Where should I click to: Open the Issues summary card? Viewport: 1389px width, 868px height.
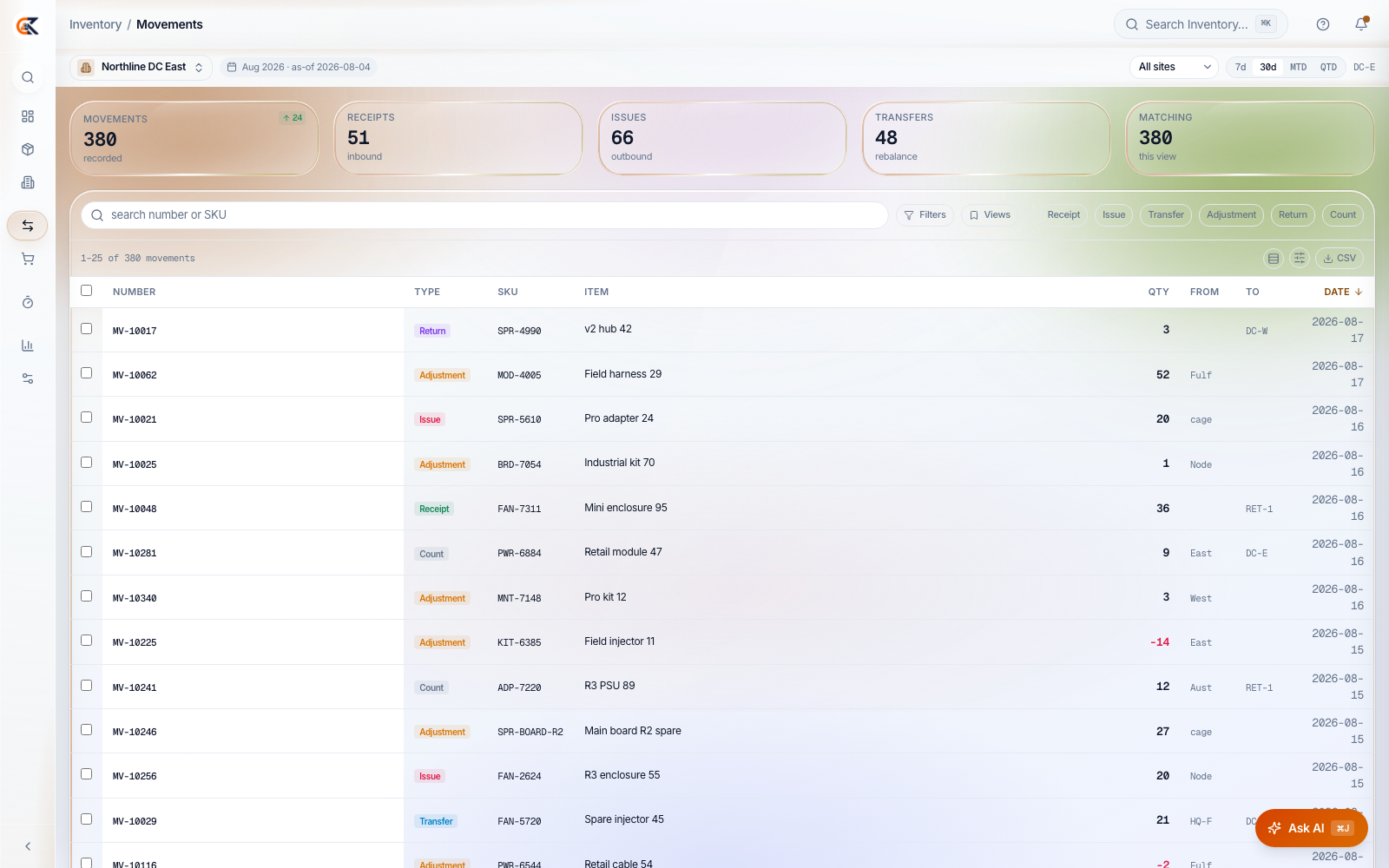722,139
